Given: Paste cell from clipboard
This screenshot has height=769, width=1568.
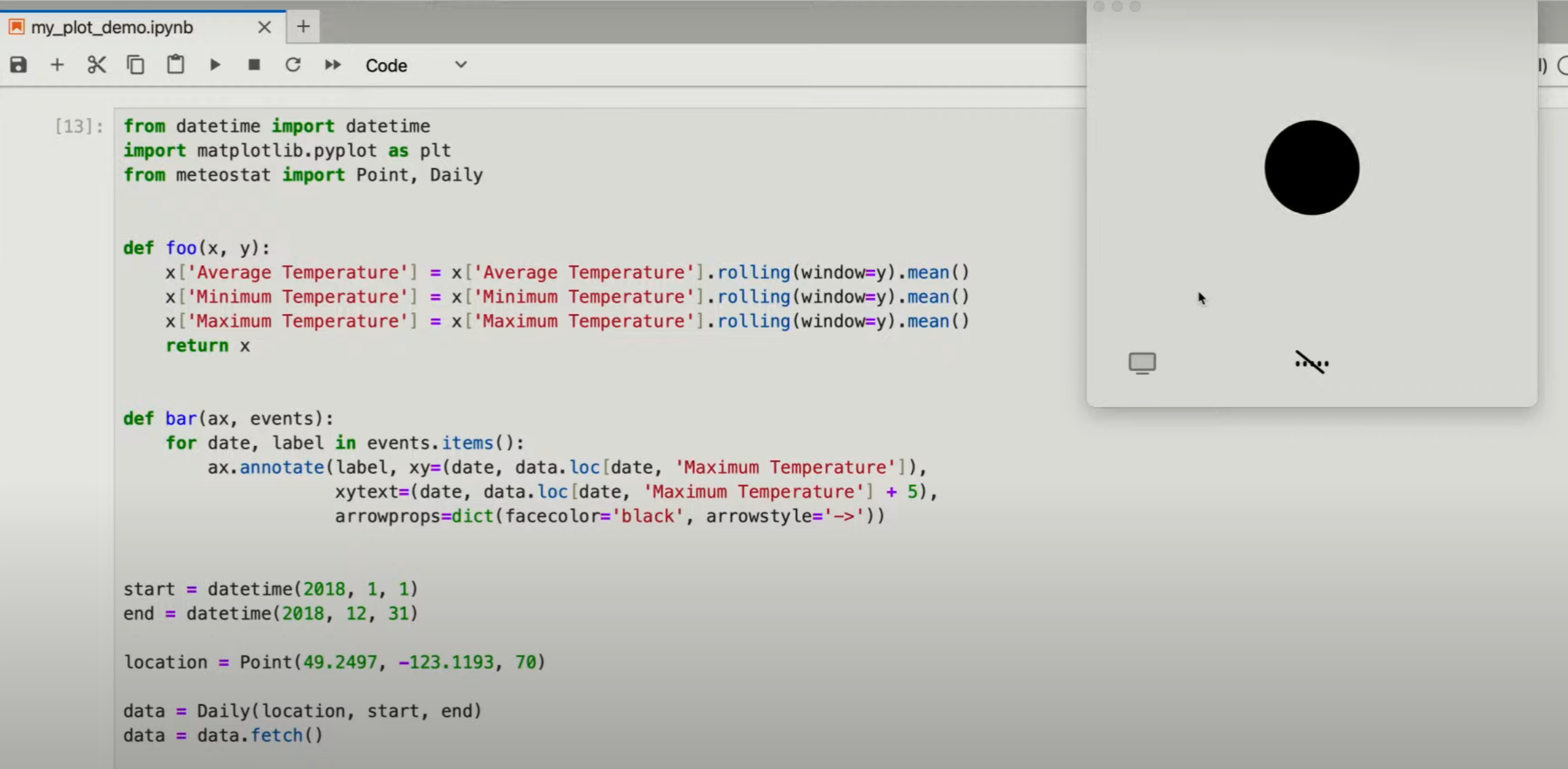Looking at the screenshot, I should [x=175, y=65].
